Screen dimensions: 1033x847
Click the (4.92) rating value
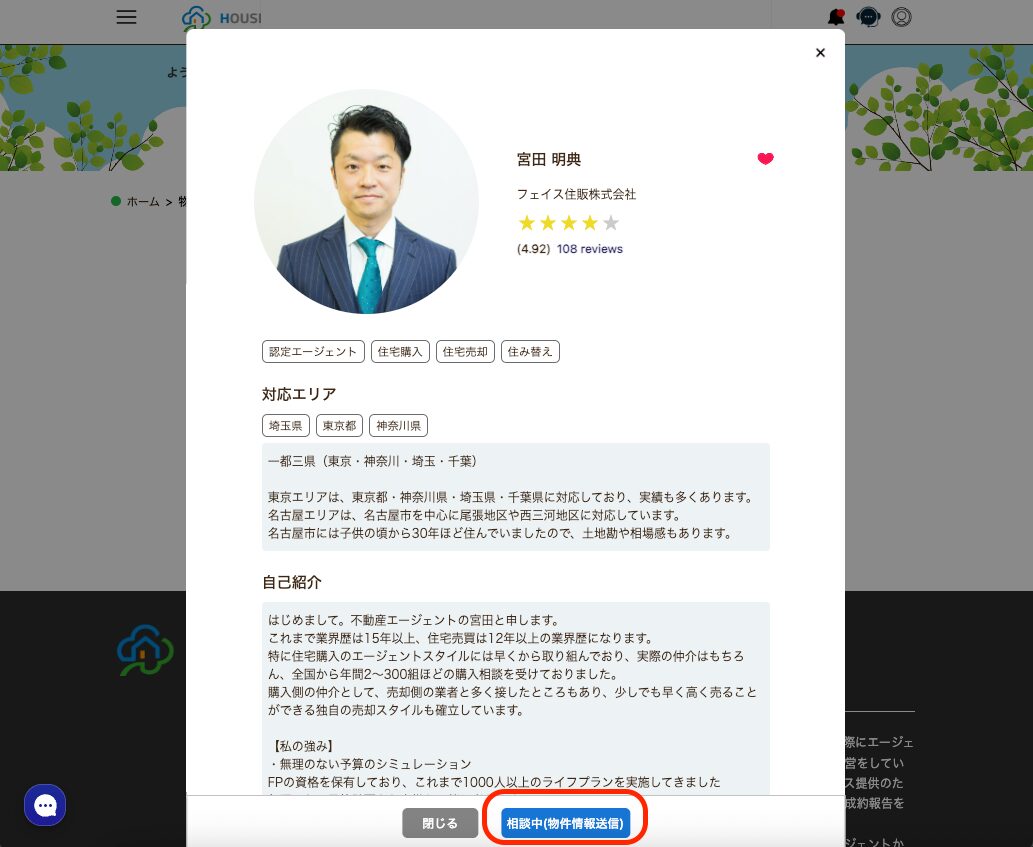click(534, 249)
